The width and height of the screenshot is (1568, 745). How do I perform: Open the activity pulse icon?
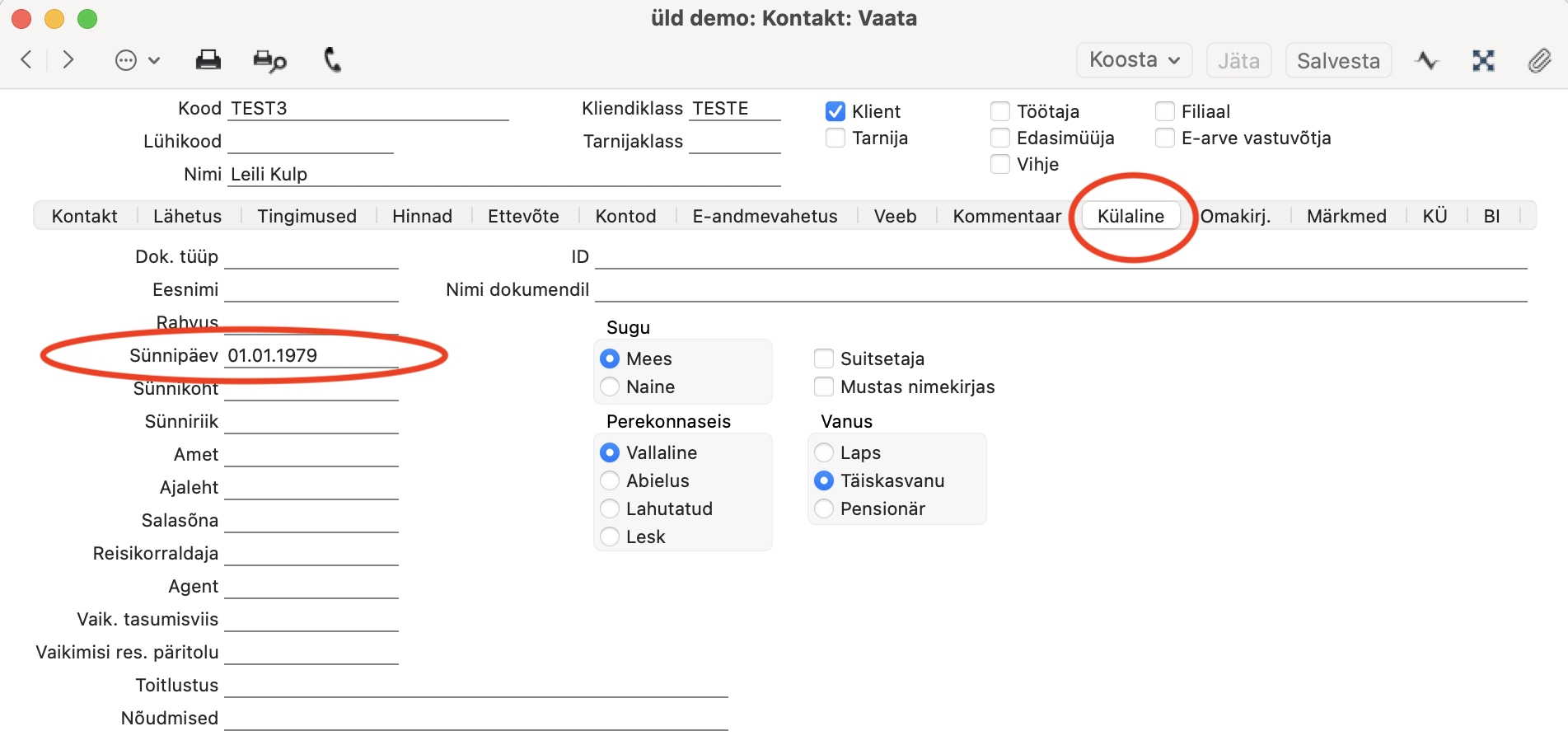click(1427, 60)
